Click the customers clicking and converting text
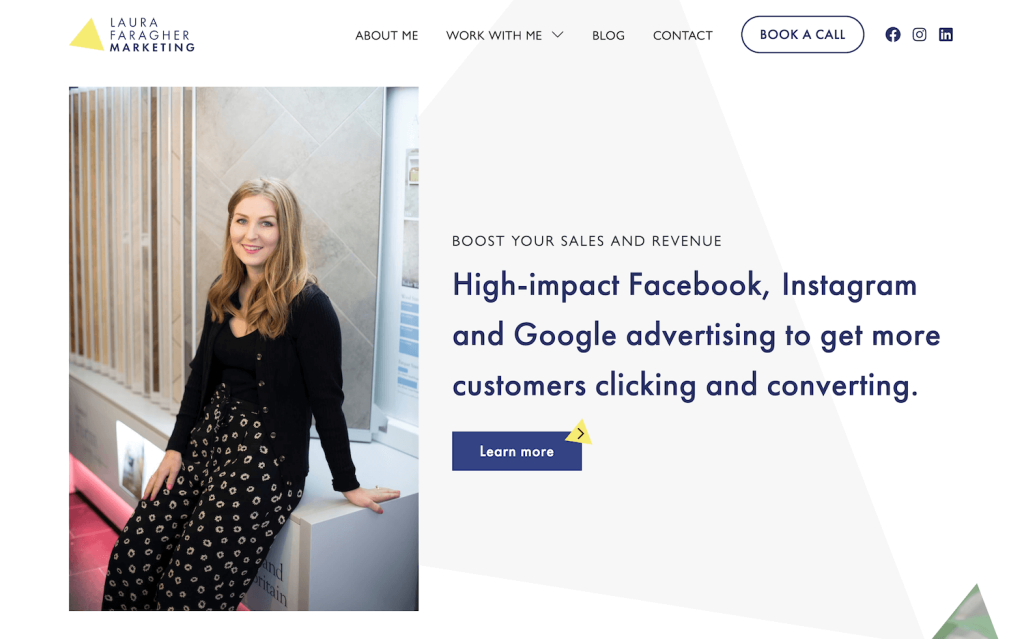This screenshot has height=639, width=1024. coord(685,385)
